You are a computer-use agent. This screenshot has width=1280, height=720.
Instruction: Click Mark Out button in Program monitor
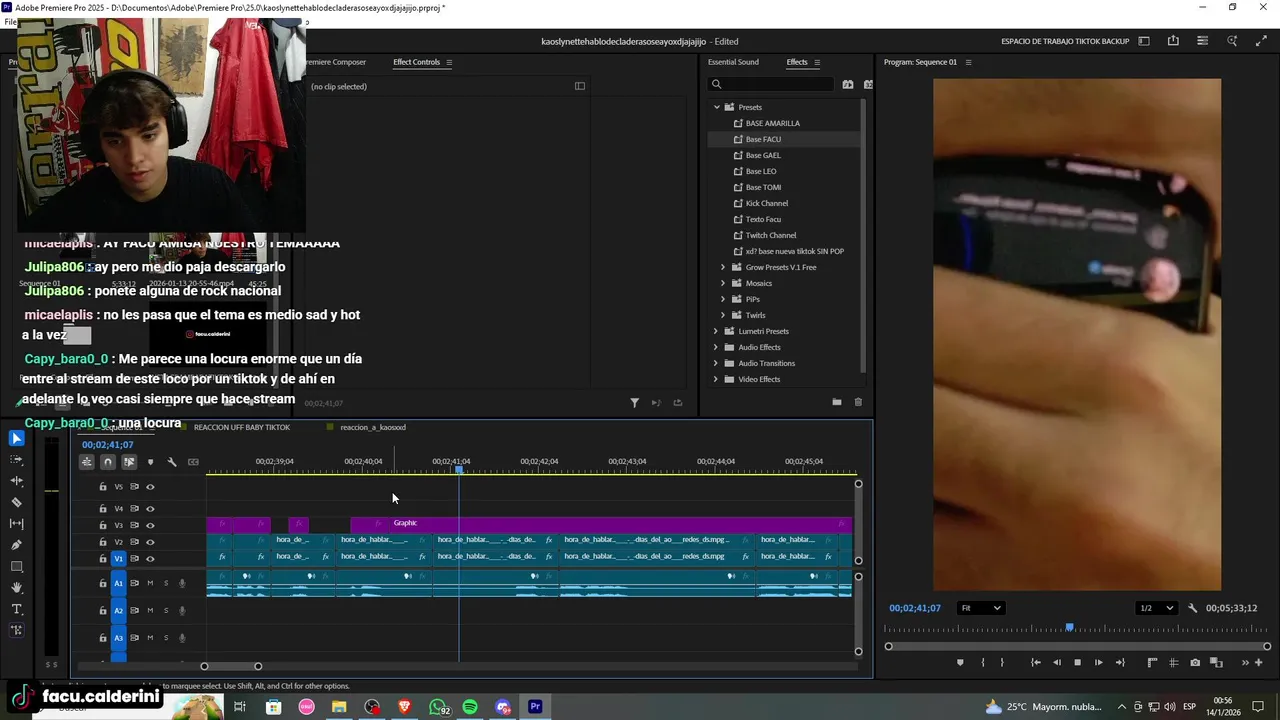pyautogui.click(x=1002, y=662)
